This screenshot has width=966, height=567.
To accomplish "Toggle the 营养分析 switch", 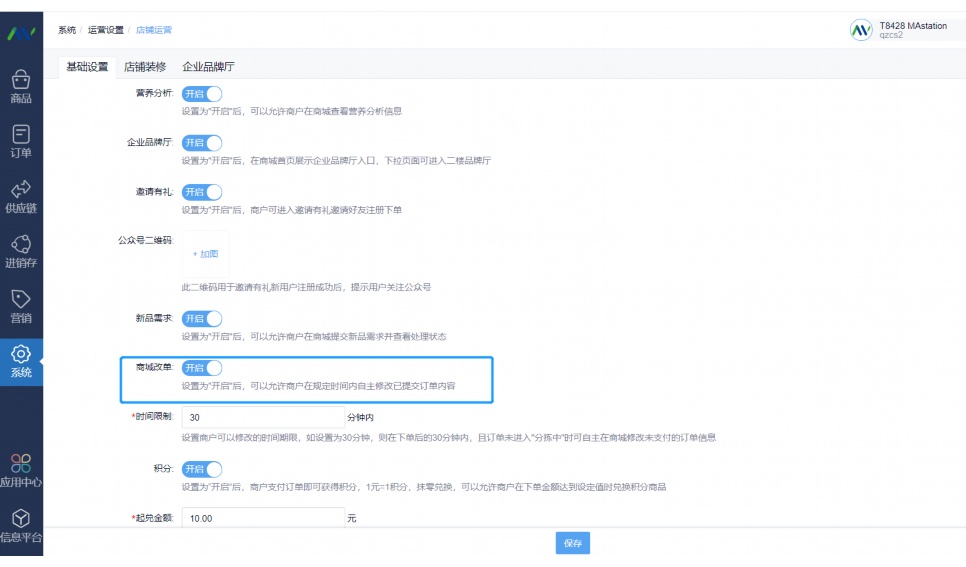I will coord(202,94).
